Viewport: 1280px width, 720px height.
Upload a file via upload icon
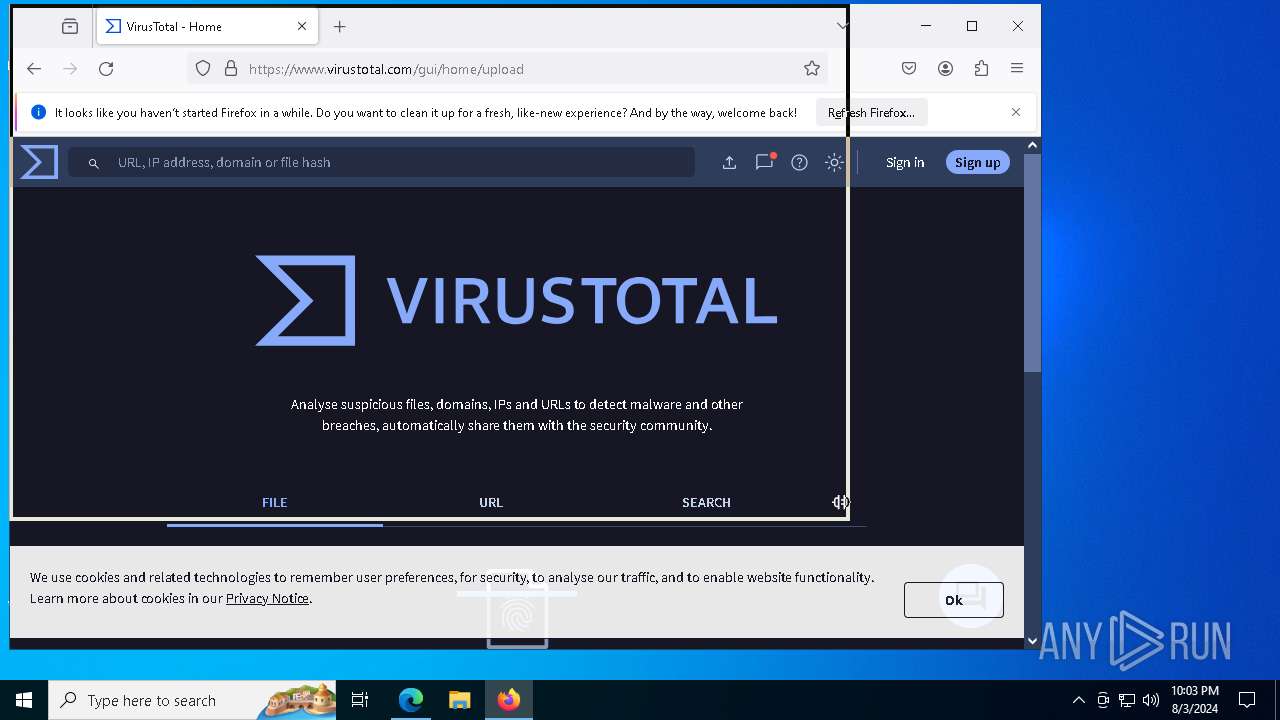point(730,162)
